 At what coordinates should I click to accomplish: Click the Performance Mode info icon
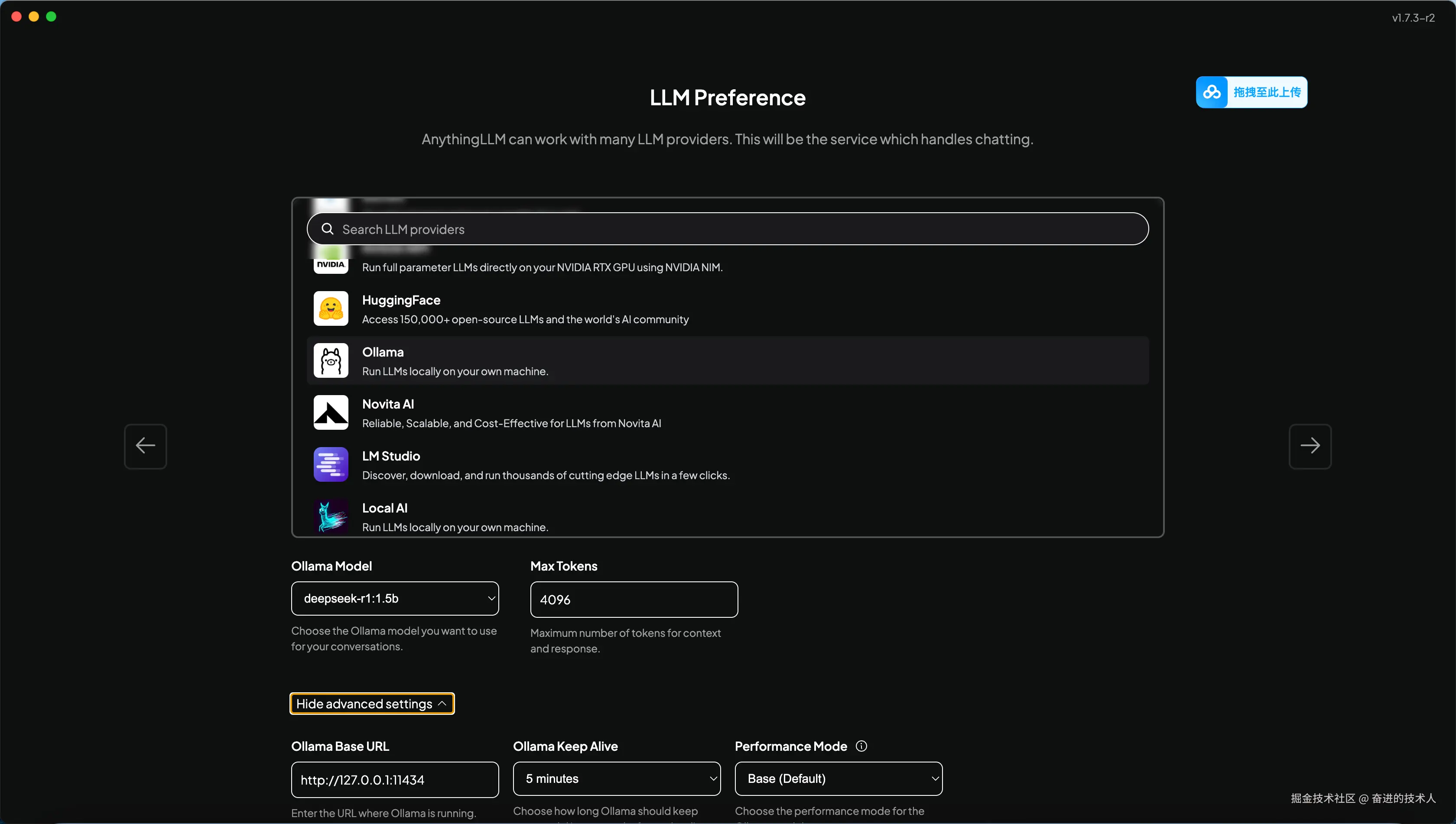(x=861, y=746)
